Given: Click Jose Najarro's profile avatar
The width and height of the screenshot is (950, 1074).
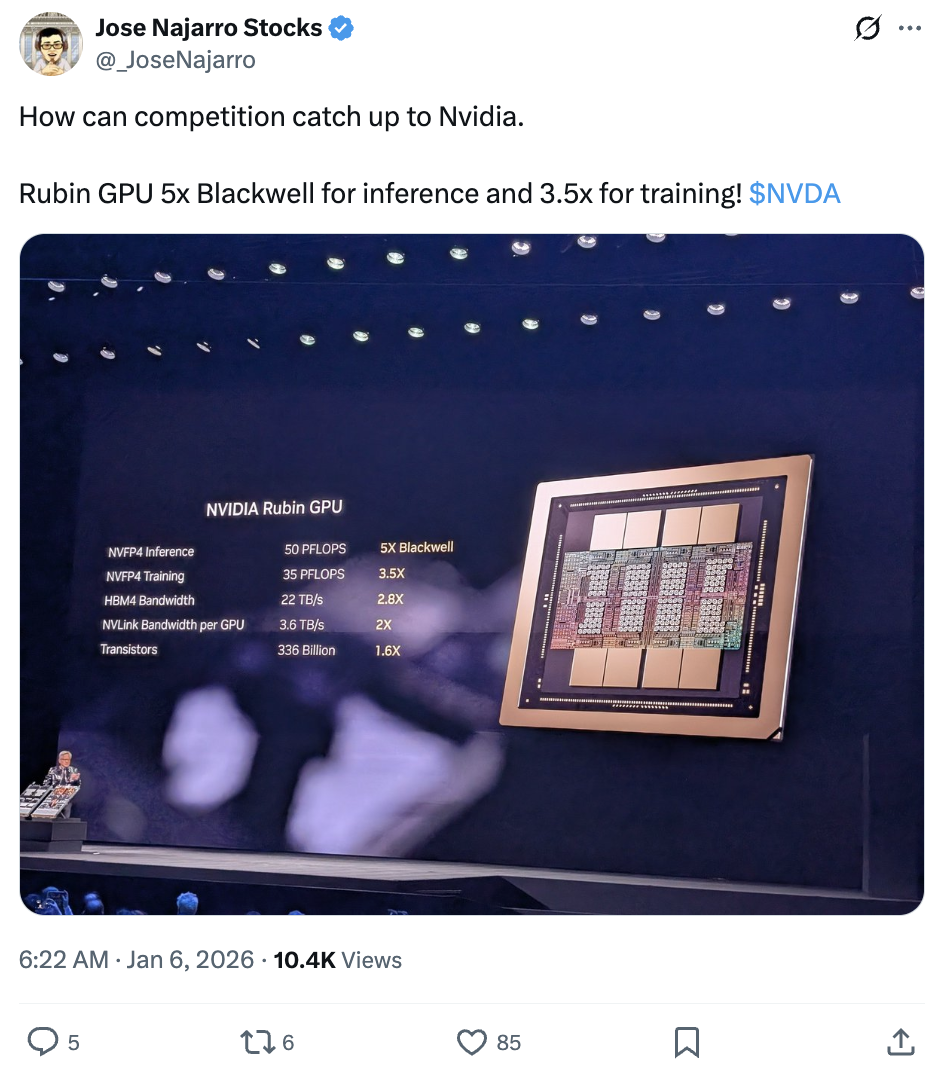Looking at the screenshot, I should (x=51, y=44).
